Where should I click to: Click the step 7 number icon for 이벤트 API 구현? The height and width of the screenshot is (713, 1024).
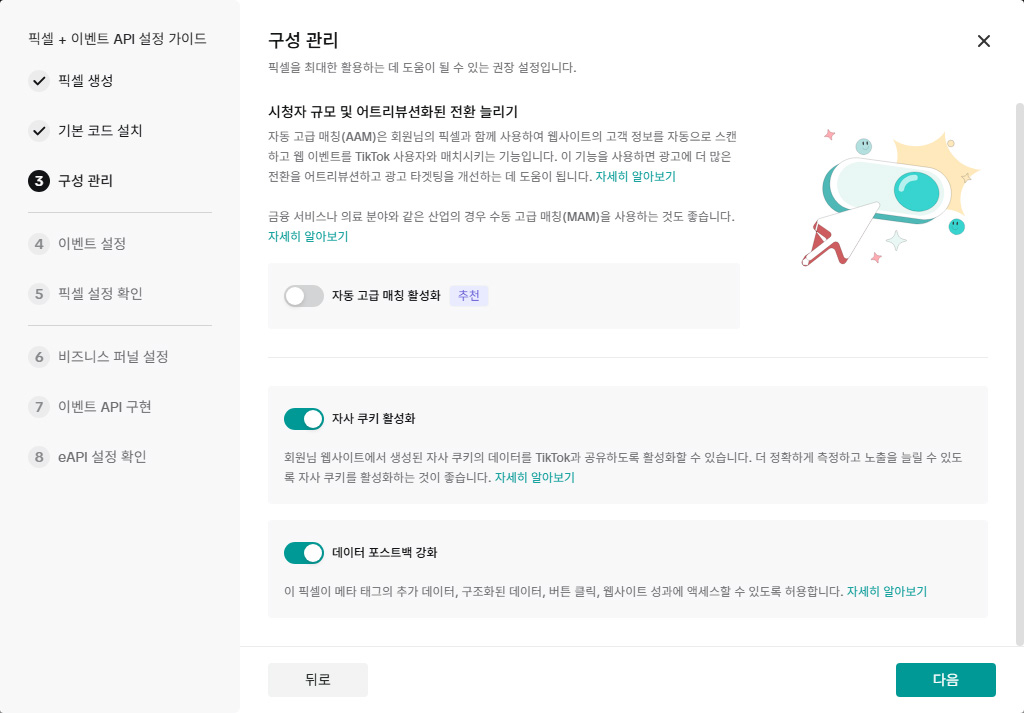[39, 407]
